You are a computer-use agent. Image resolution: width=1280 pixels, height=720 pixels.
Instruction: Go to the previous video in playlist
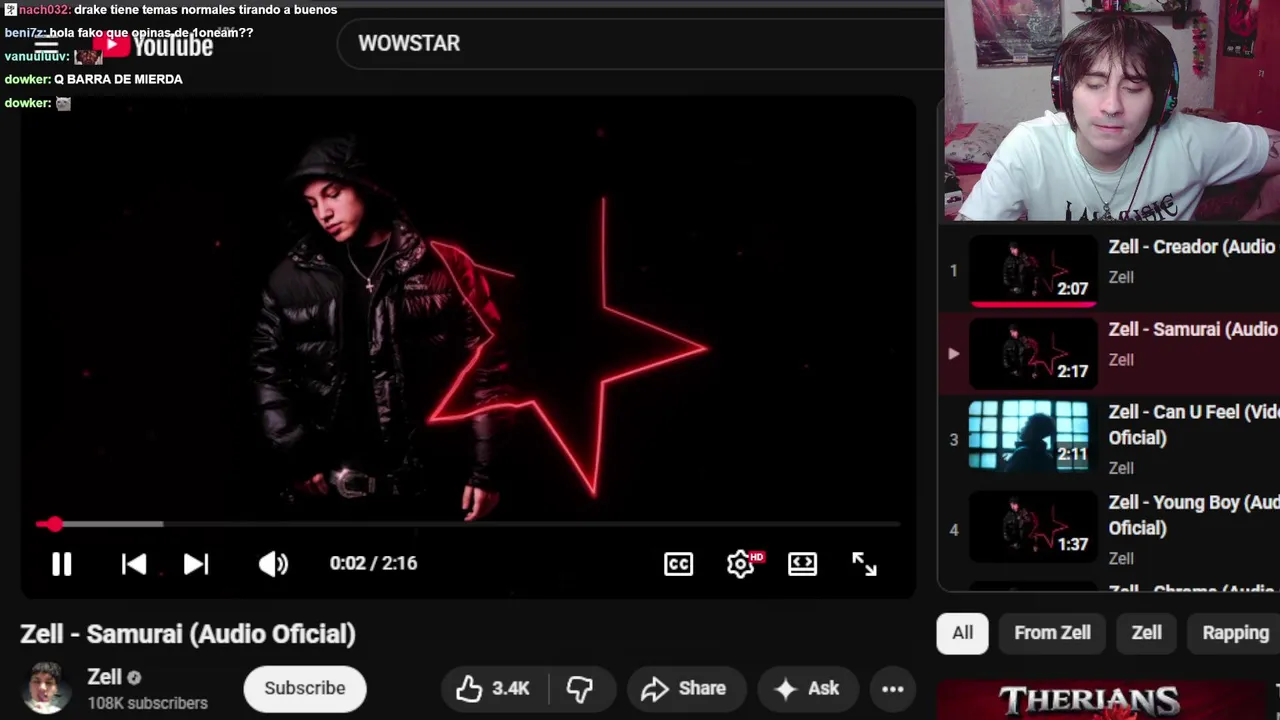[x=134, y=564]
